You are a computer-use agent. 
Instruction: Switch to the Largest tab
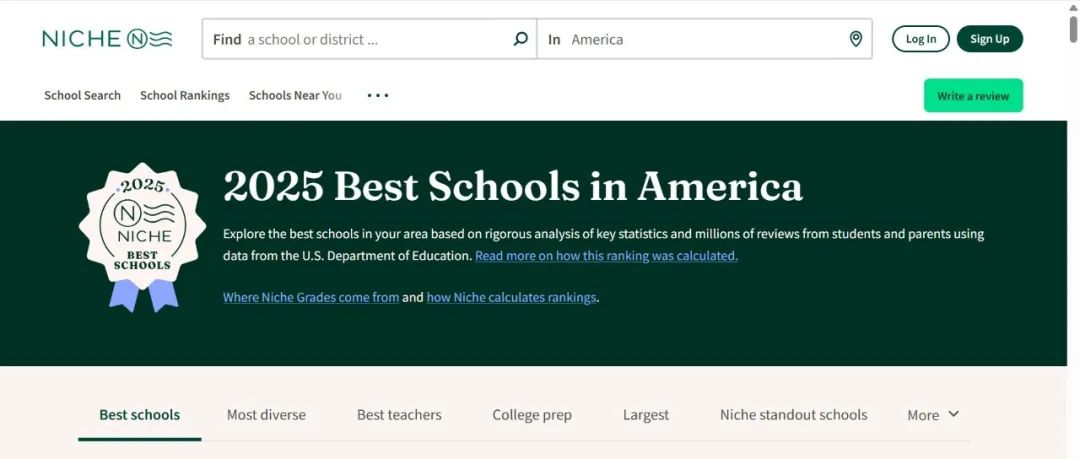645,415
